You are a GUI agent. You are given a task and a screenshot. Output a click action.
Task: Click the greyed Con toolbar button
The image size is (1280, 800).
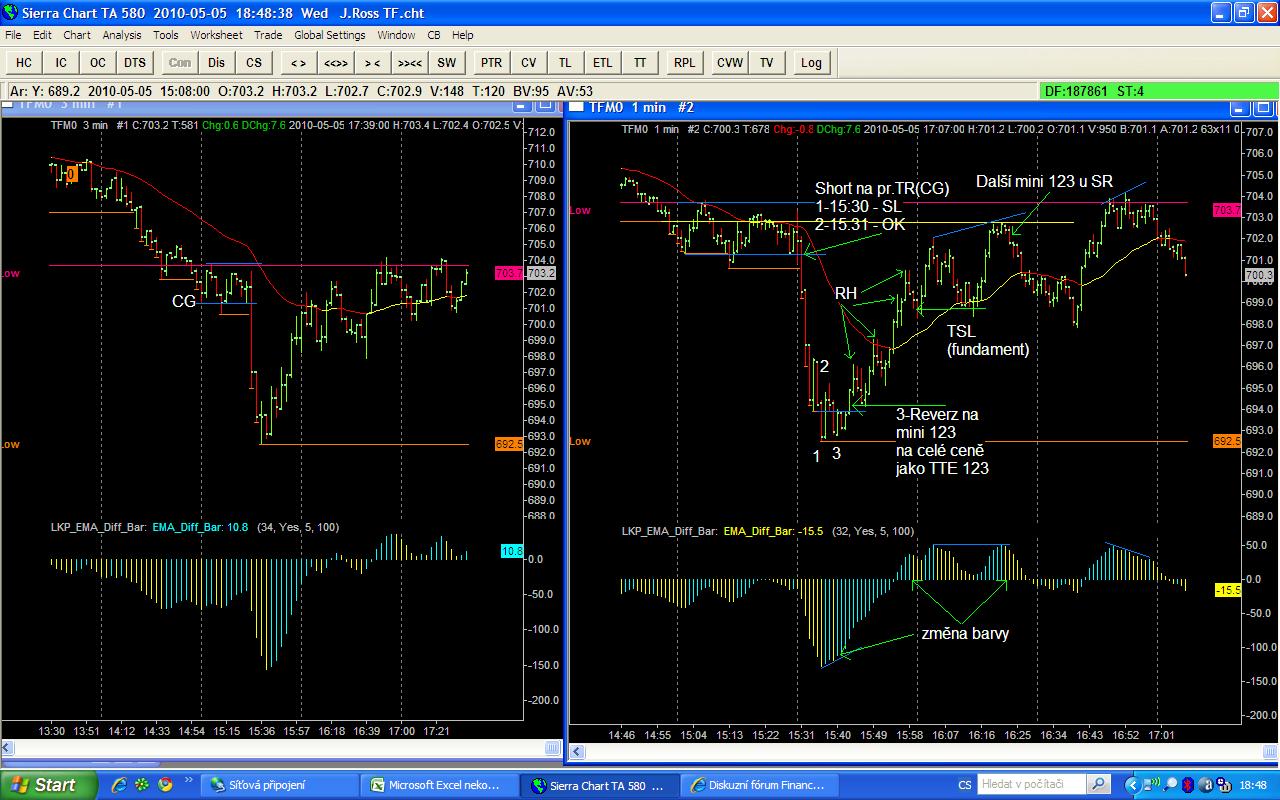pyautogui.click(x=180, y=62)
